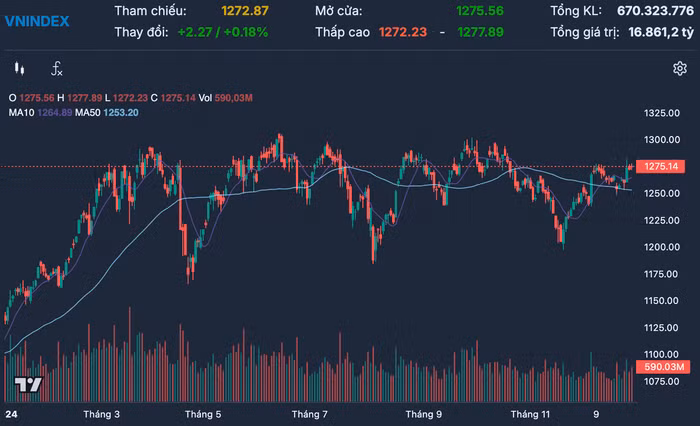Viewport: 700px width, 426px height.
Task: Click the Tham chiếu value 1272.87
Action: tap(245, 11)
